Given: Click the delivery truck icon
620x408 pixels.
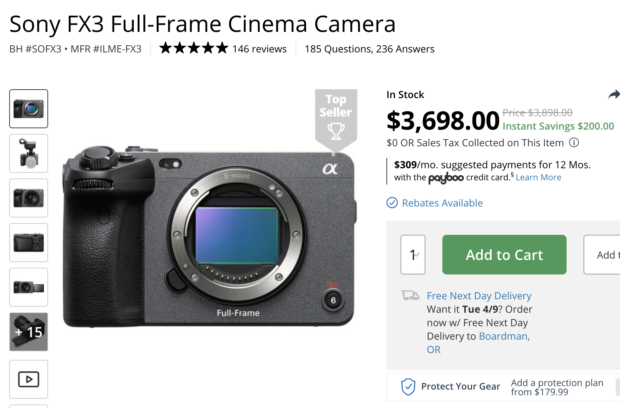Looking at the screenshot, I should 410,296.
